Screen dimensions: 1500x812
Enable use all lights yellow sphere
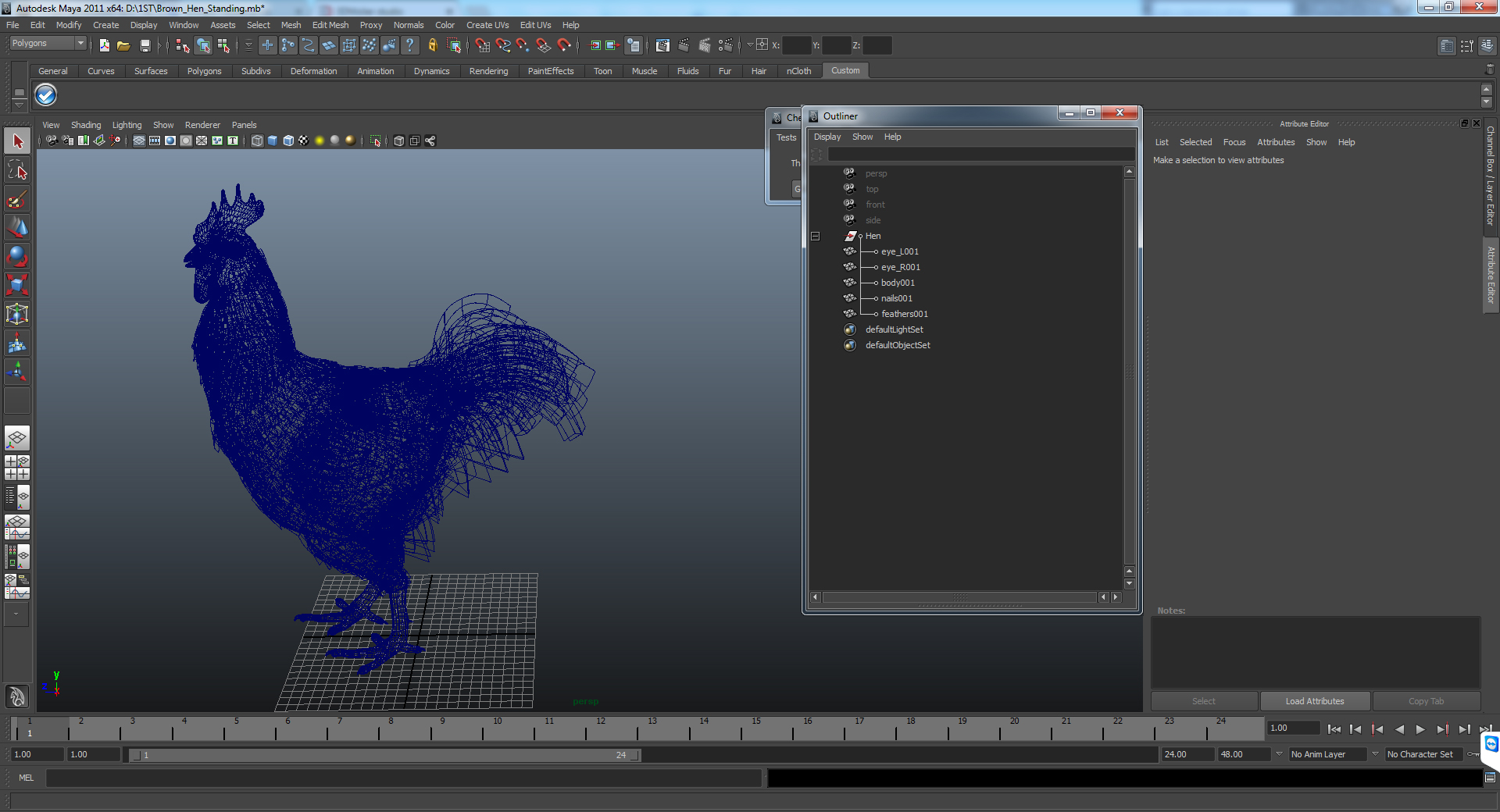coord(320,141)
